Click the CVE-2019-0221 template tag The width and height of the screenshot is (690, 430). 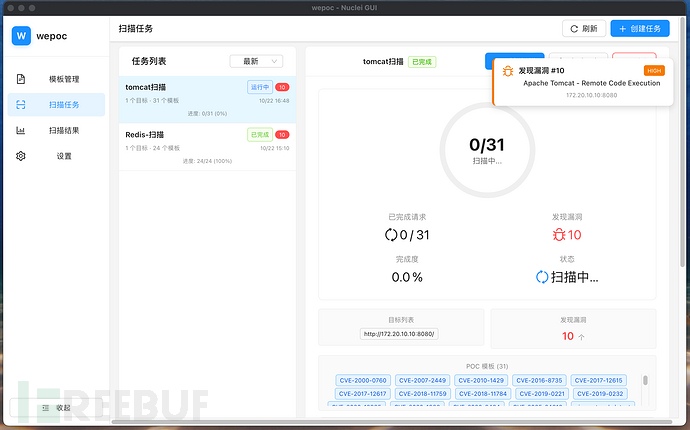542,393
